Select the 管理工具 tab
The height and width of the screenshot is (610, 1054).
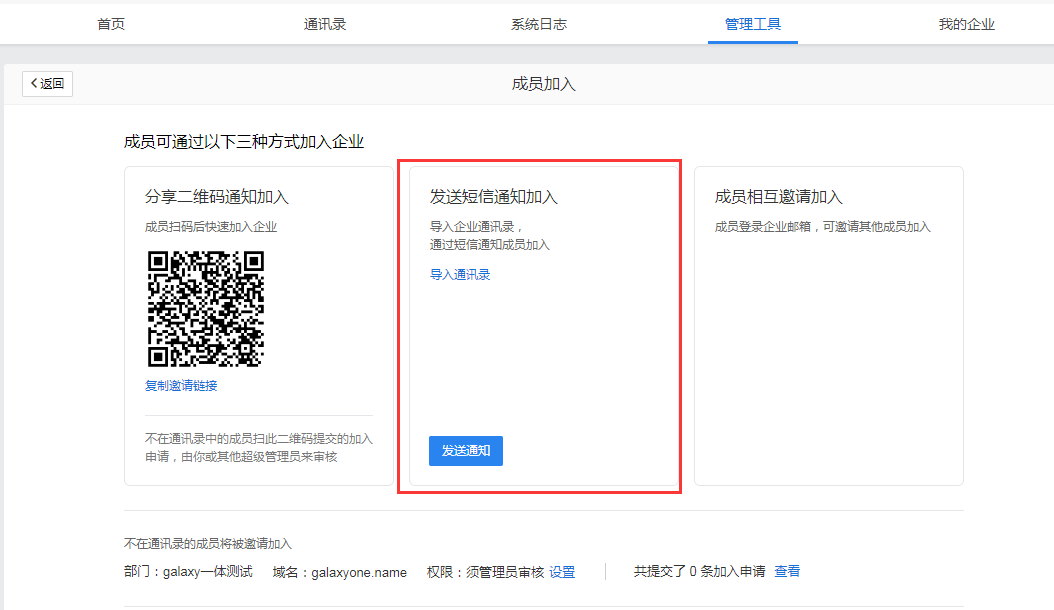[752, 23]
